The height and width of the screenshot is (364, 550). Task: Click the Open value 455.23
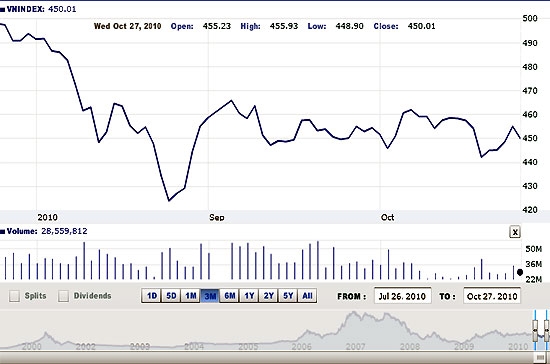tap(217, 26)
